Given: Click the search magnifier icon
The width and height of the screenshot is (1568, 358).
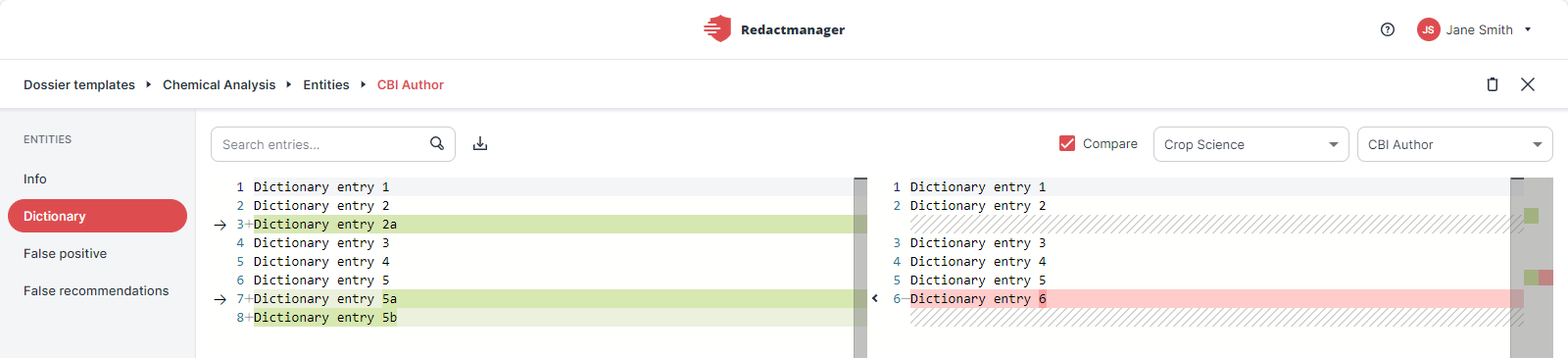Looking at the screenshot, I should click(x=437, y=143).
